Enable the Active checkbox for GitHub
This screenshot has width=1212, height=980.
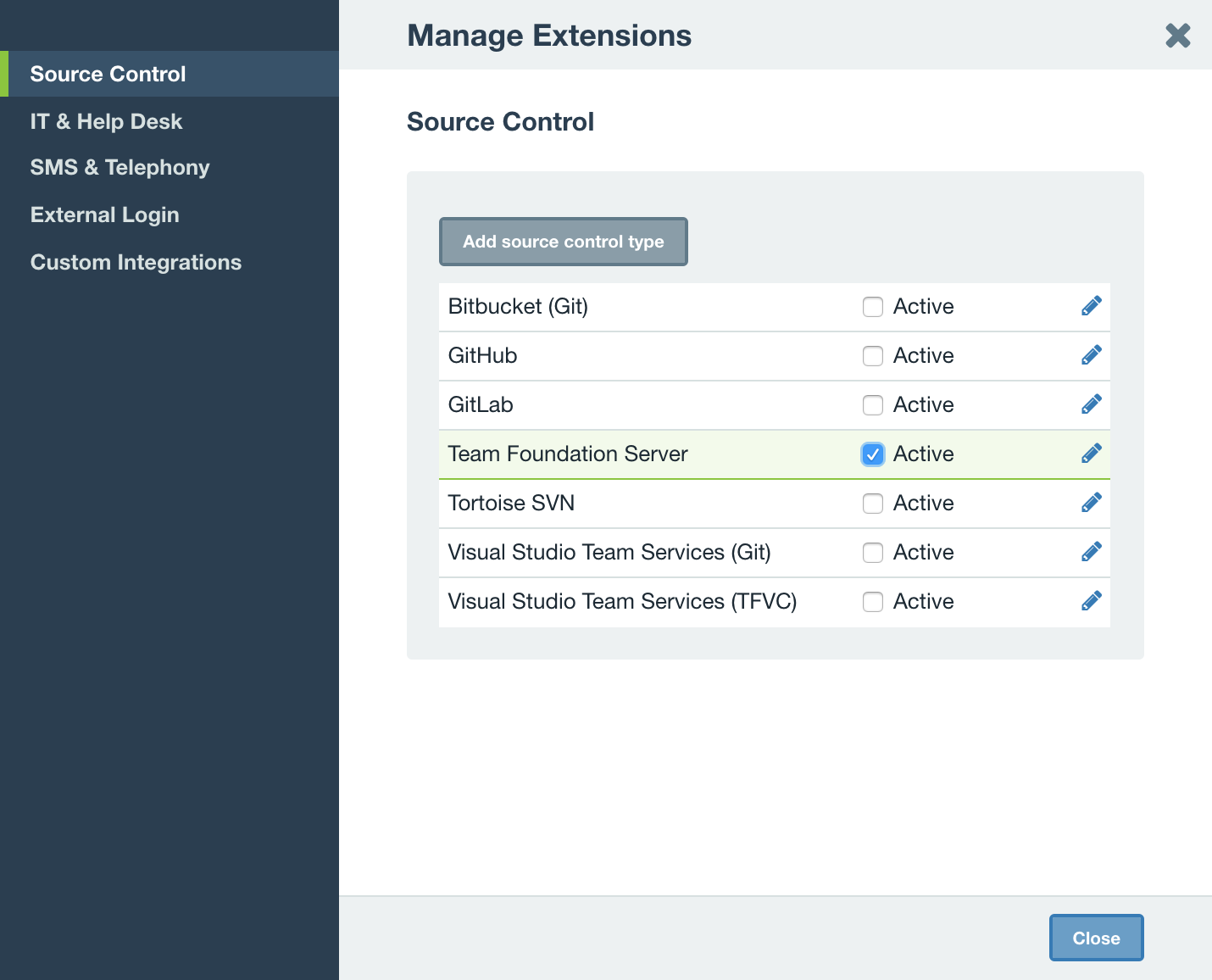tap(873, 355)
